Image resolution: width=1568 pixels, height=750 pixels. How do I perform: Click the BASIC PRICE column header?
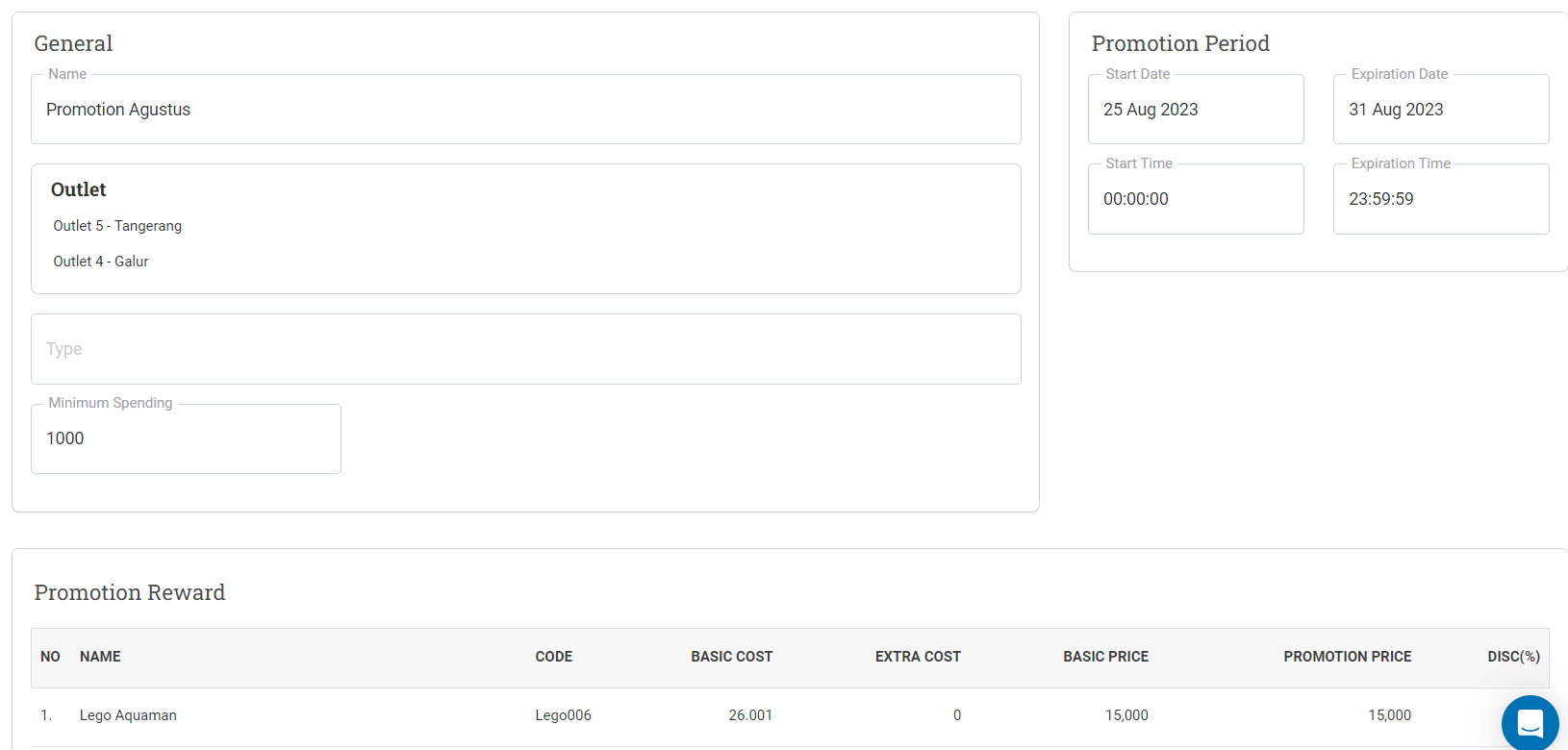[1106, 657]
